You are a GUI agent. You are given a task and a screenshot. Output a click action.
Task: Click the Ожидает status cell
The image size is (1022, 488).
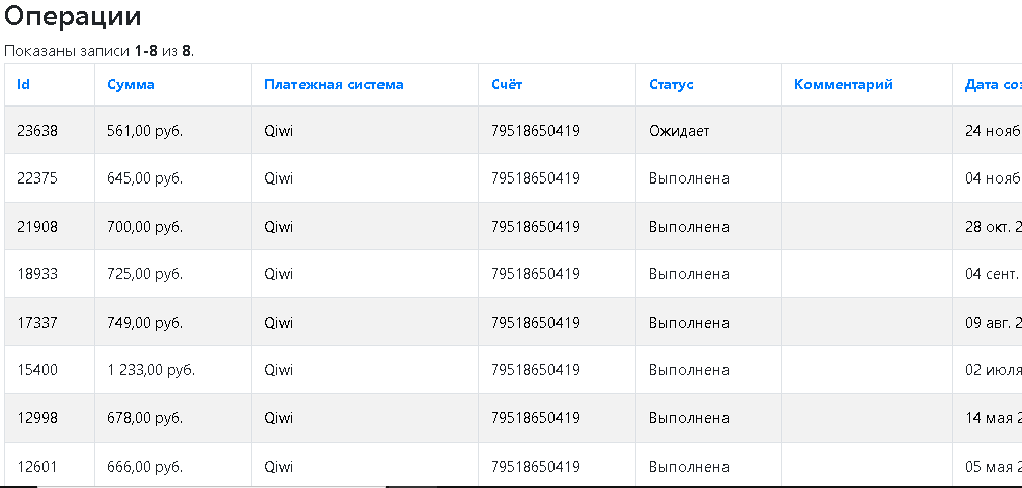pyautogui.click(x=708, y=130)
